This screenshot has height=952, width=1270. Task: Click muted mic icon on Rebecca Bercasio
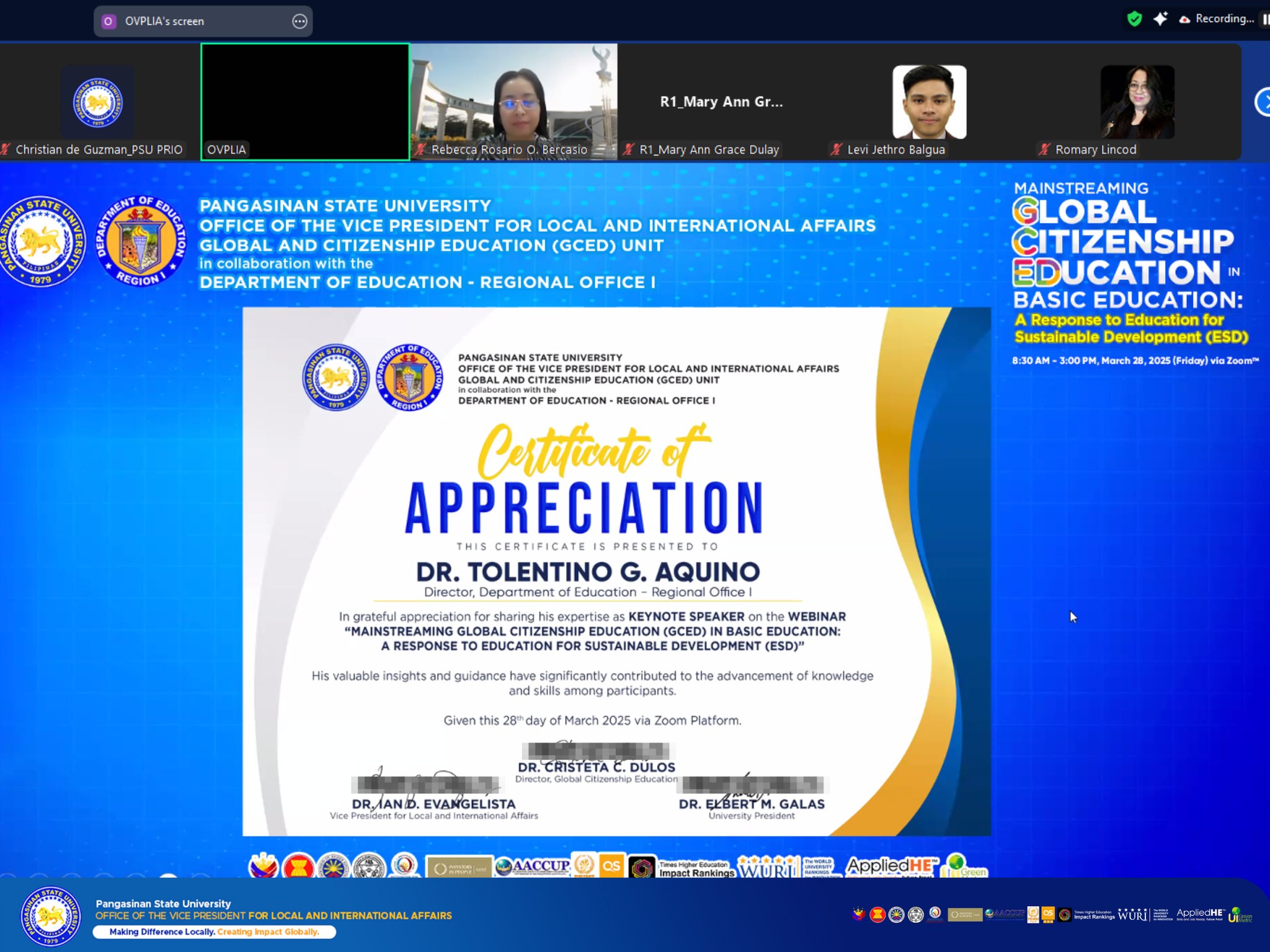point(421,149)
